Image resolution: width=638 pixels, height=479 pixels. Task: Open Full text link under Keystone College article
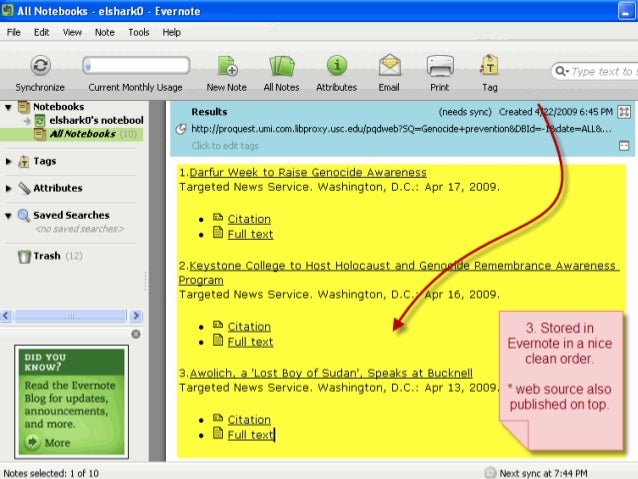click(x=250, y=342)
